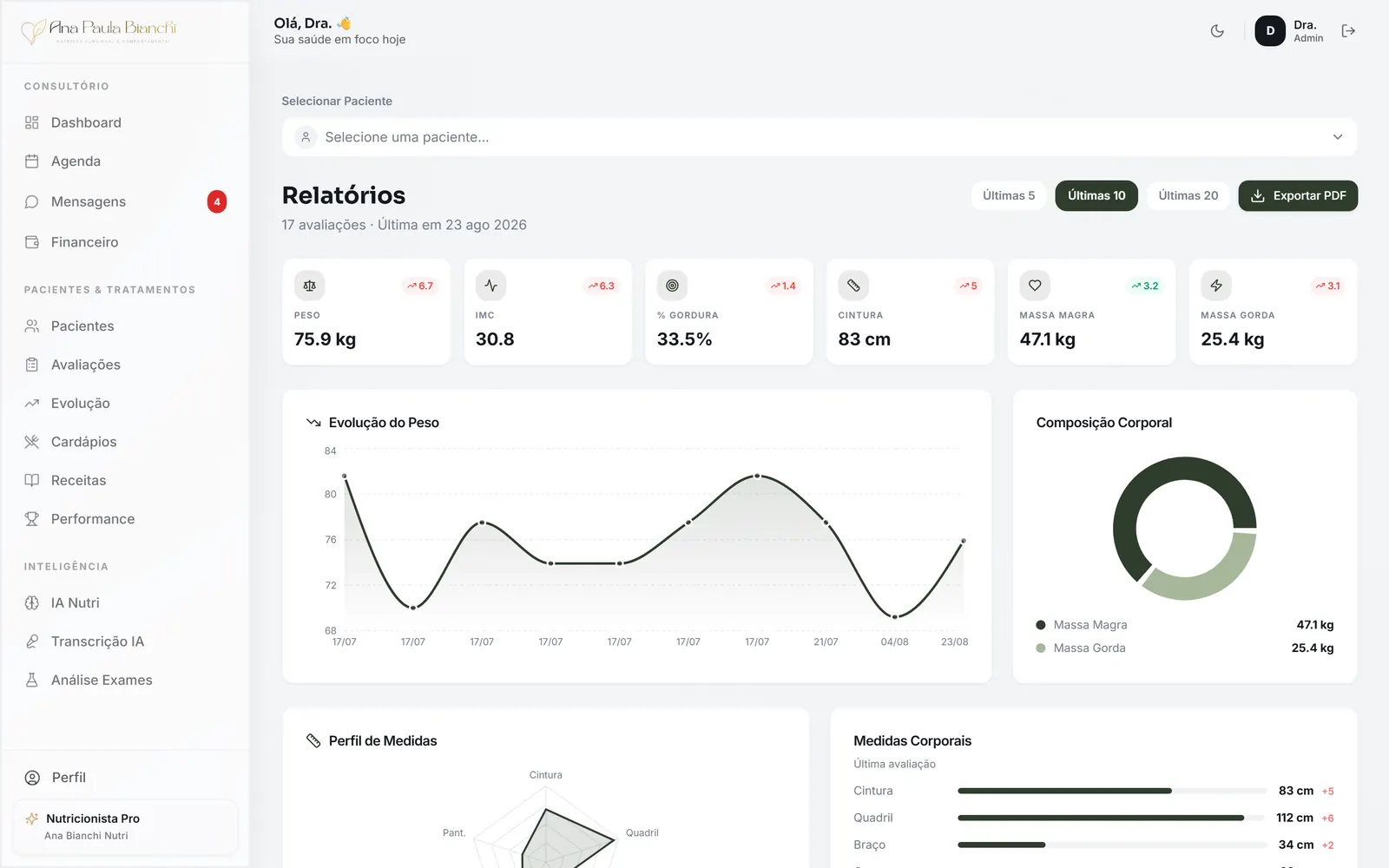Screen dimensions: 1389x868
Task: Click the Cintura measurement progress bar
Action: click(x=1112, y=791)
